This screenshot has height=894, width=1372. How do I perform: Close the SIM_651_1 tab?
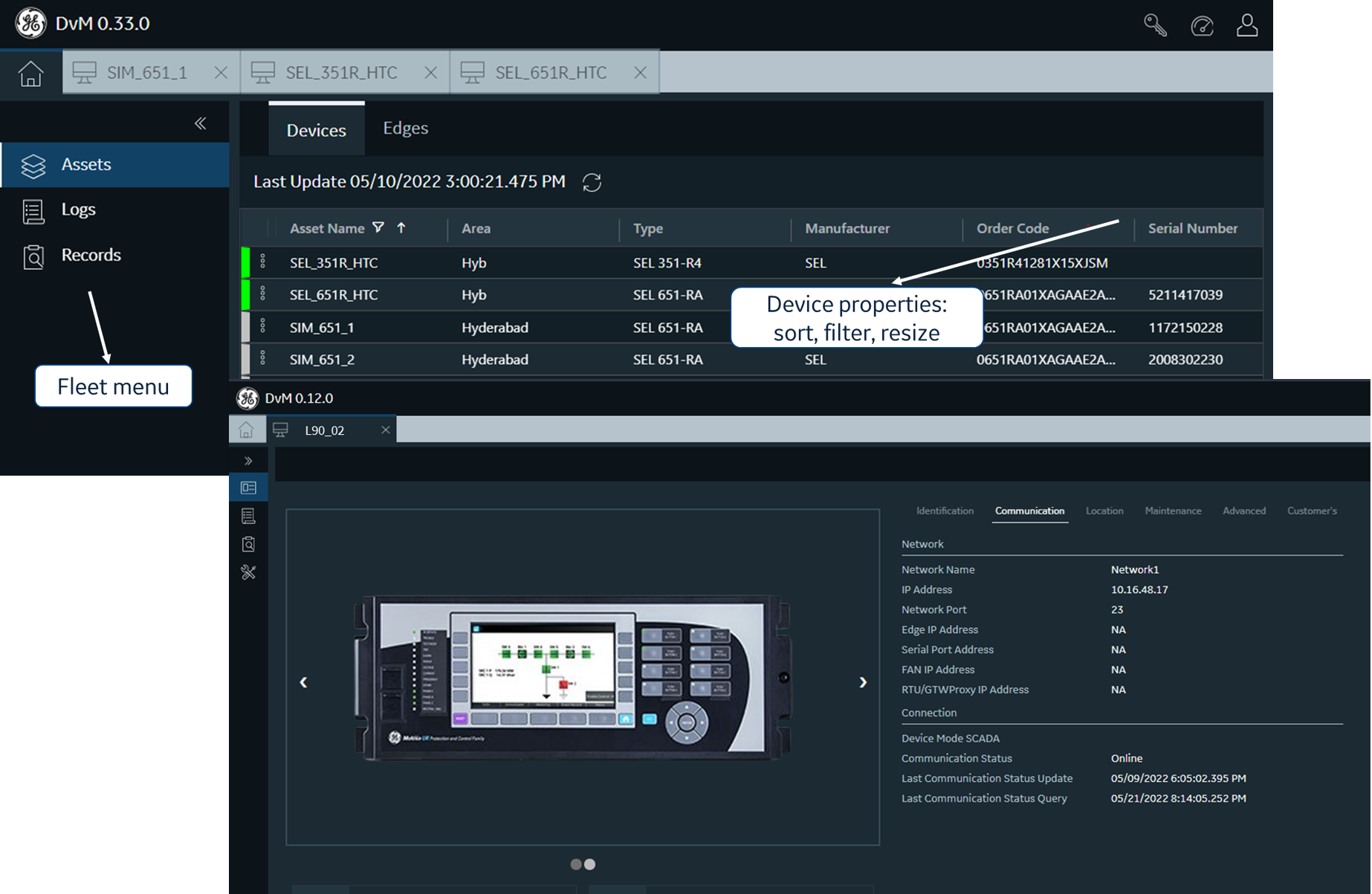(x=221, y=73)
